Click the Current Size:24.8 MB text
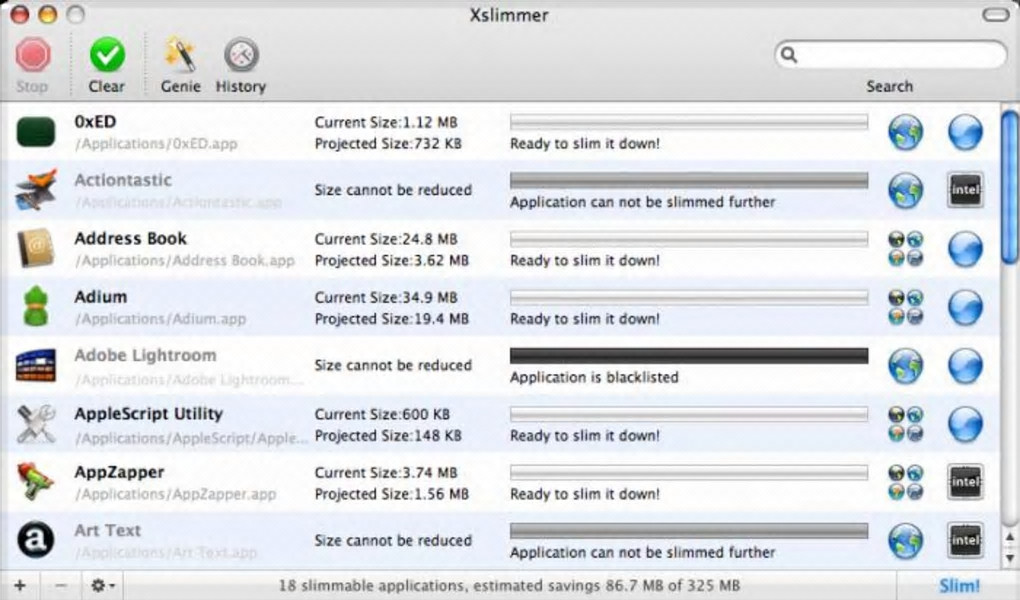Screen dimensions: 1020x600 [x=386, y=239]
